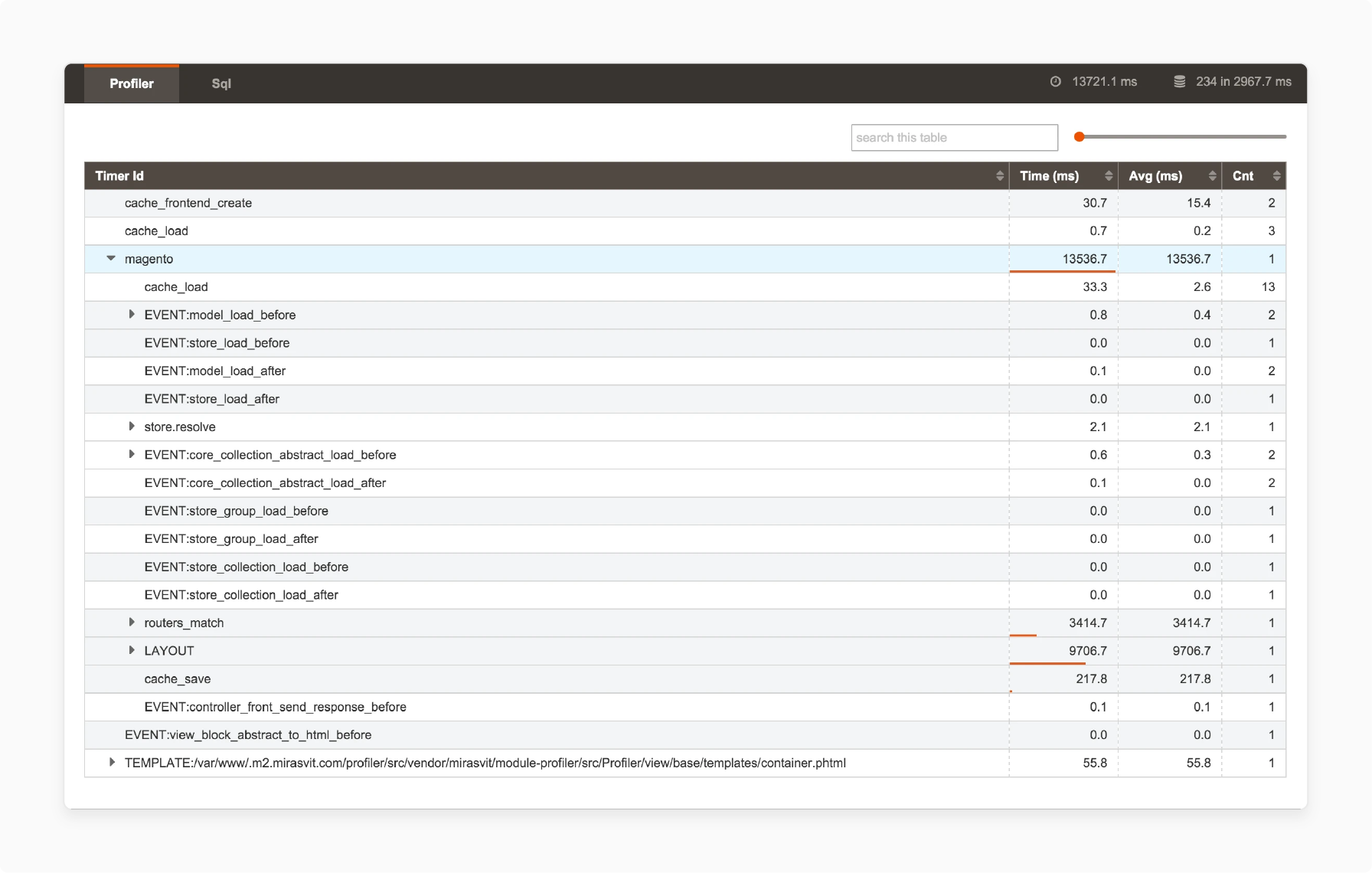Screen dimensions: 1372x873
Task: Sort by Timer Id column arrows
Action: tap(1000, 176)
